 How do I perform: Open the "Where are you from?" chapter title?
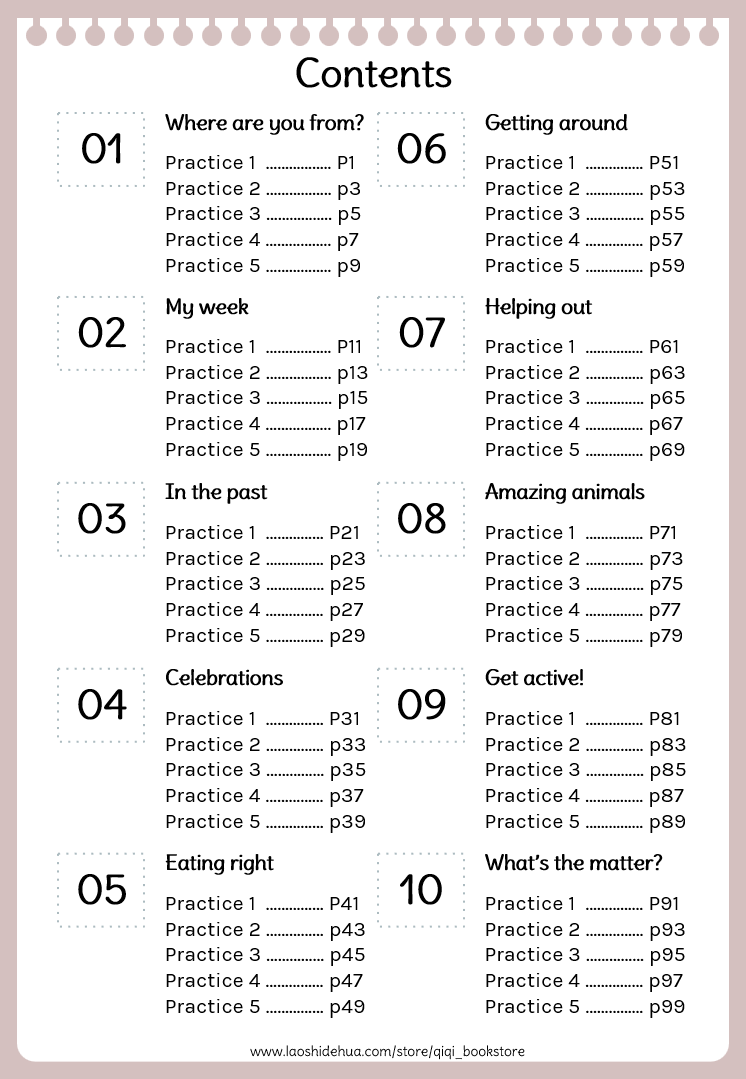click(264, 123)
